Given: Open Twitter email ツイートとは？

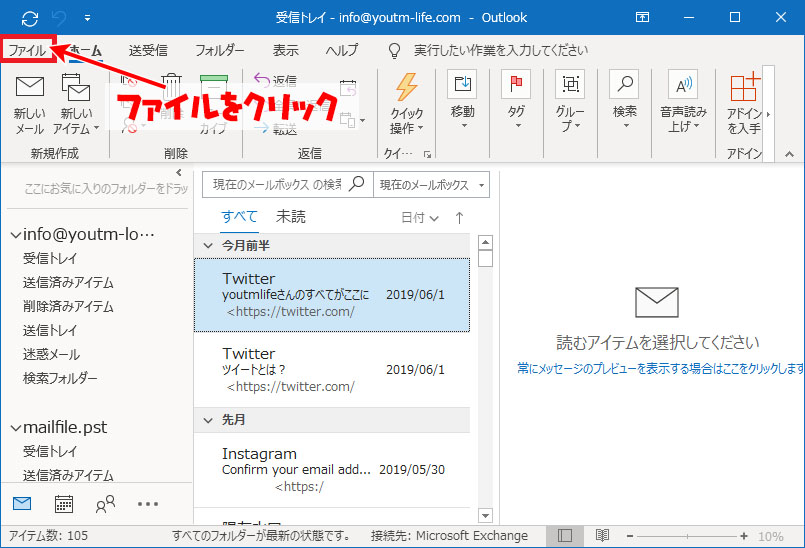Looking at the screenshot, I should 332,370.
